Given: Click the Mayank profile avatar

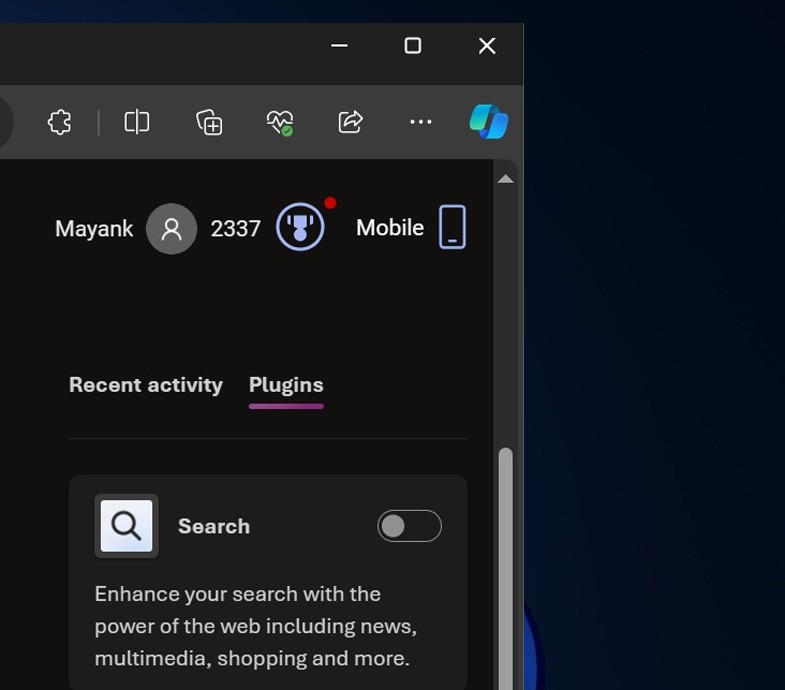Looking at the screenshot, I should [x=171, y=229].
